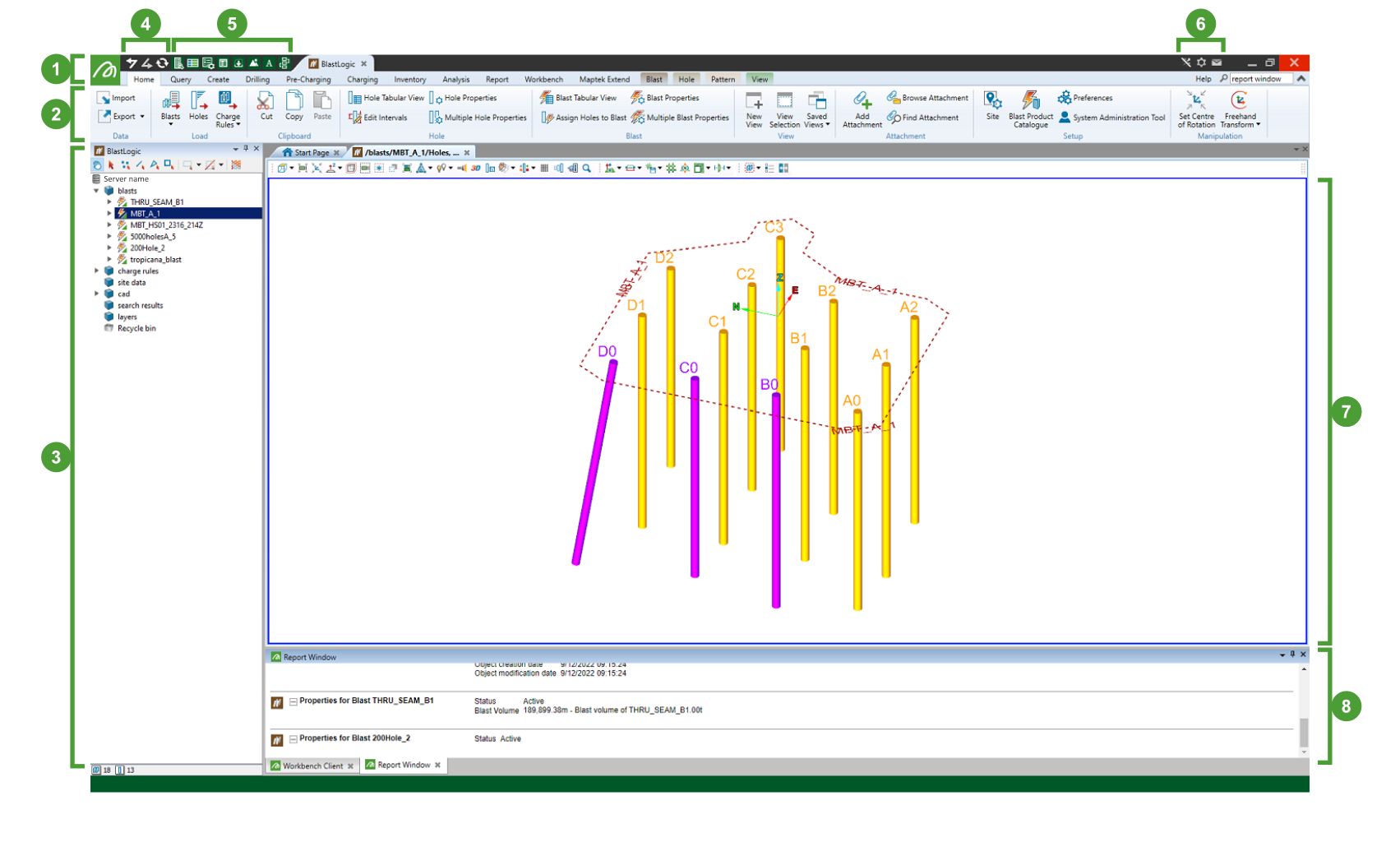Select the pointer selection tool in explorer toolbar
Screen dimensions: 1400x847
point(111,165)
